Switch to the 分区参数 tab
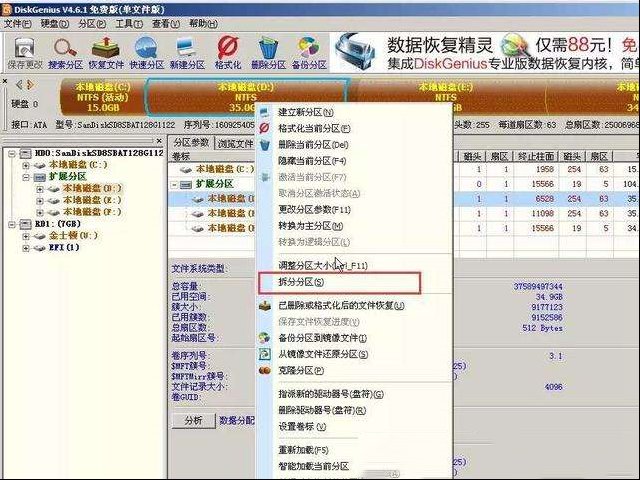Screen dimensions: 640x480 191,142
